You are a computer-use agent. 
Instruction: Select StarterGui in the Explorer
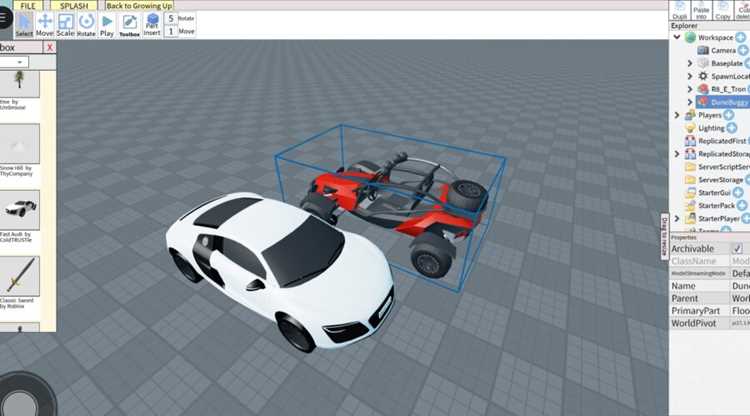pos(714,193)
